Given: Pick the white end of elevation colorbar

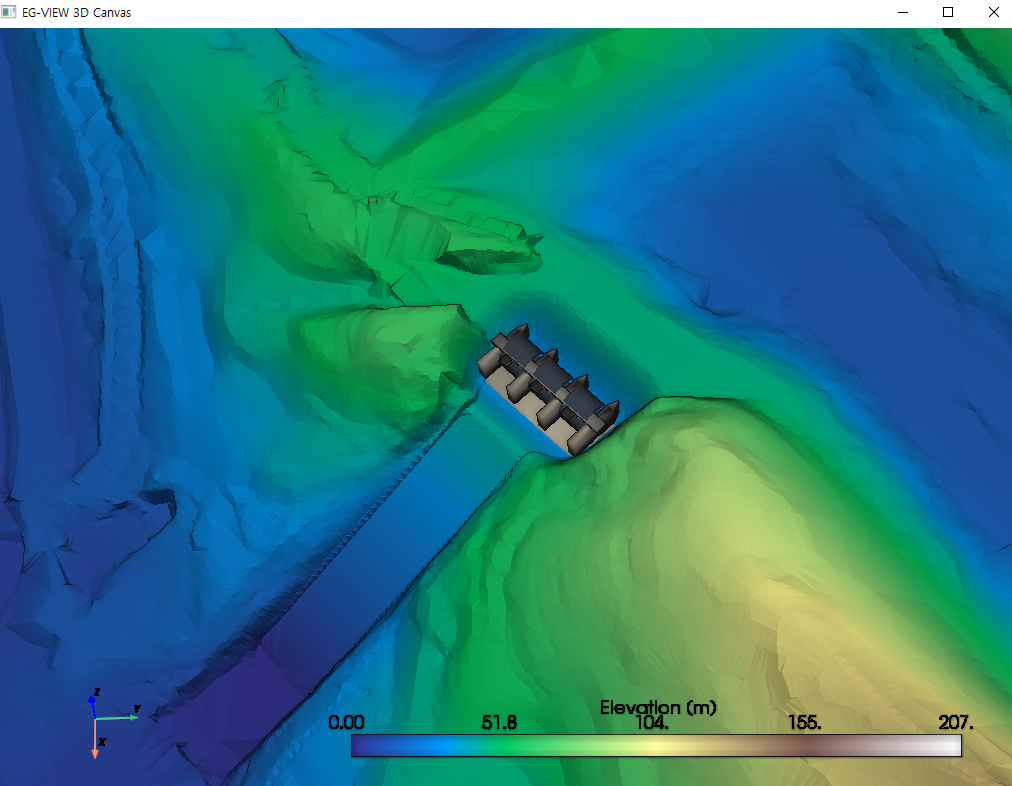Looking at the screenshot, I should [x=953, y=745].
